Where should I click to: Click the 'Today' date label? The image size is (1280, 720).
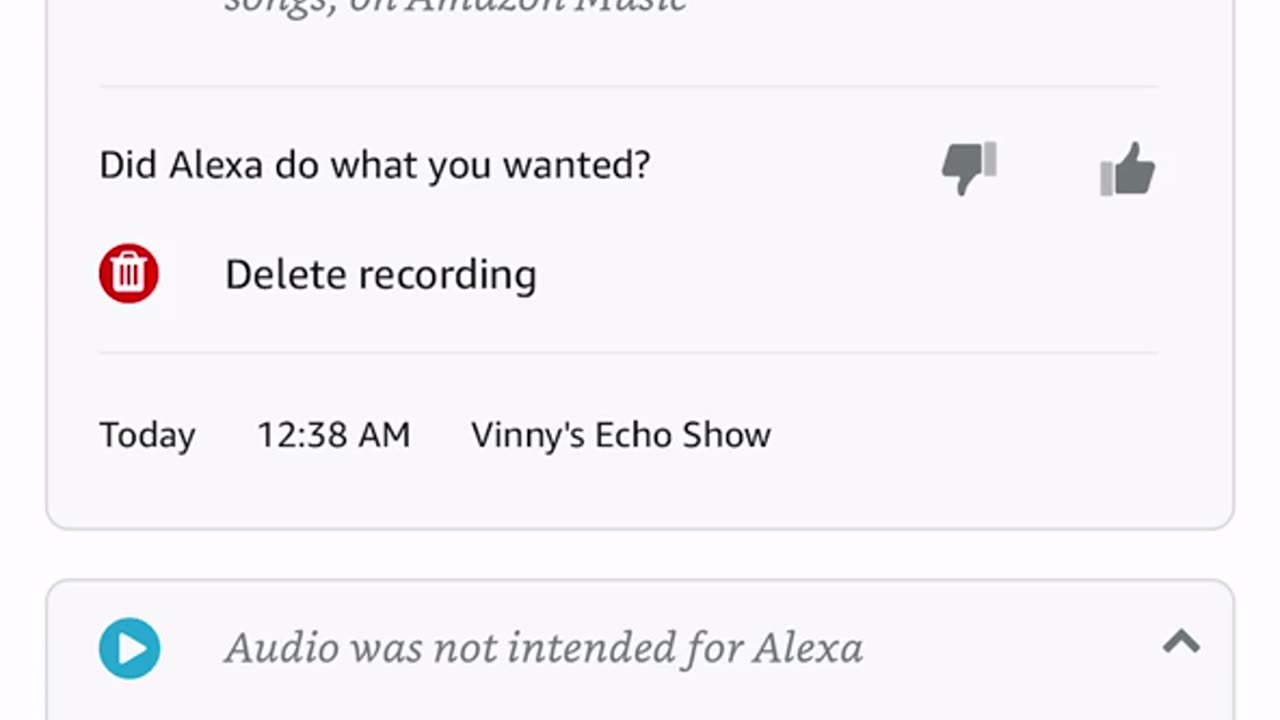[147, 435]
